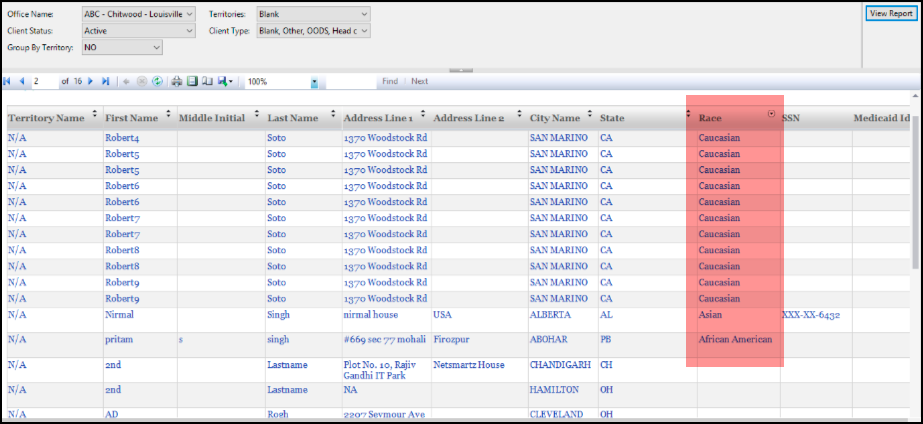Refresh the report
Viewport: 923px width, 424px height.
tap(157, 81)
